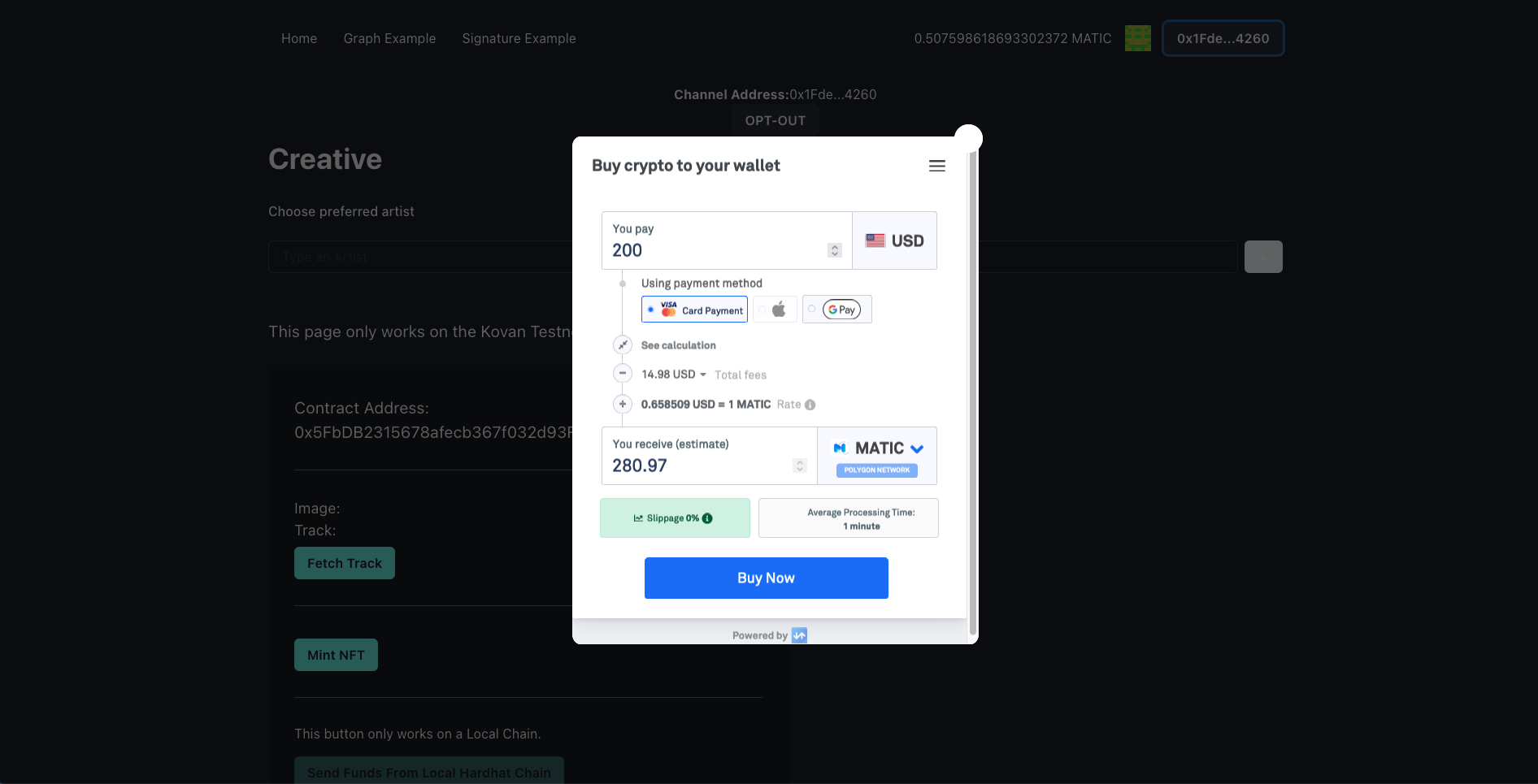Click the OPT-OUT button
This screenshot has width=1538, height=784.
point(775,120)
